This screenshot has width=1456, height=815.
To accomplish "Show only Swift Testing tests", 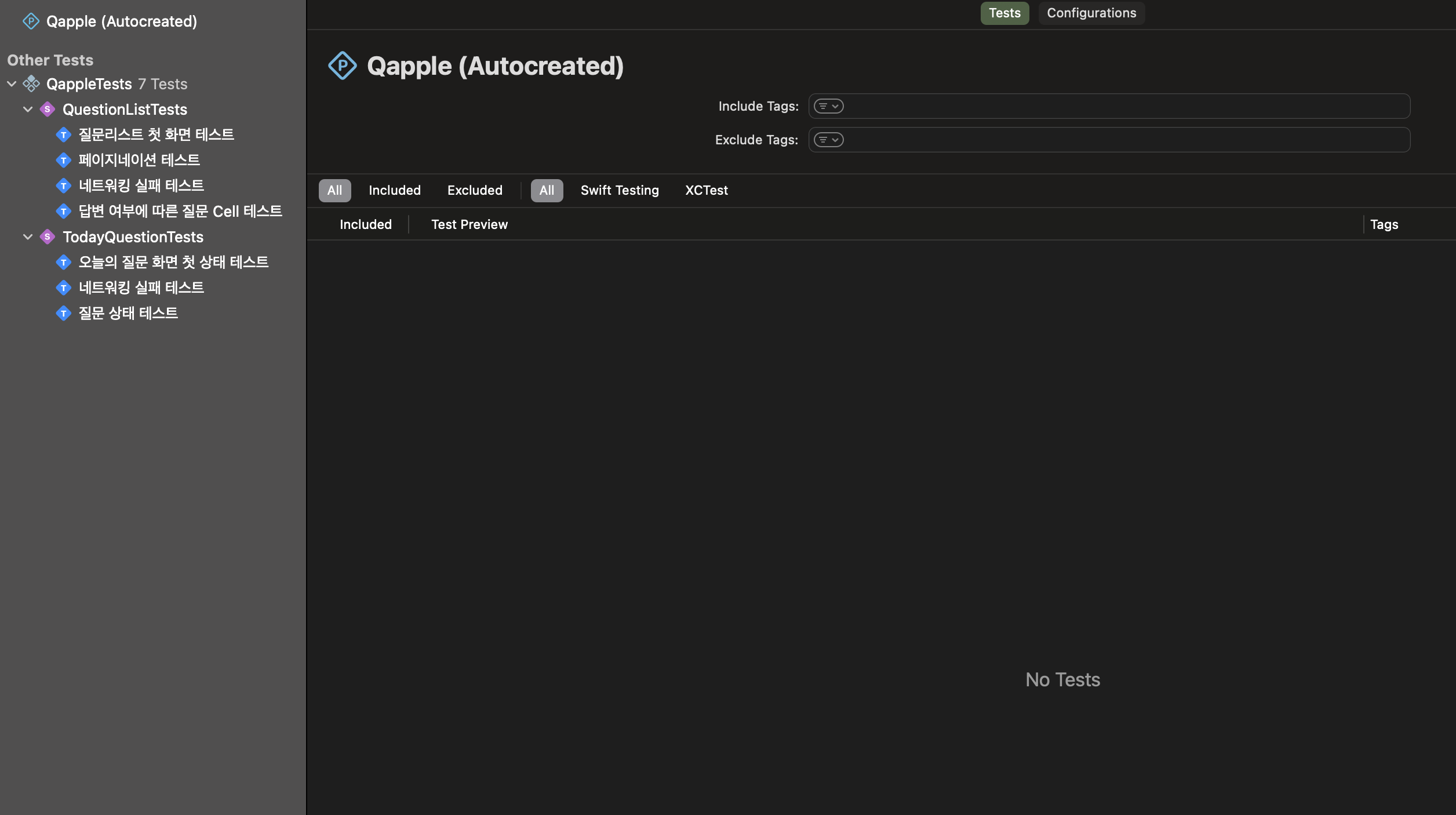I will tap(619, 190).
